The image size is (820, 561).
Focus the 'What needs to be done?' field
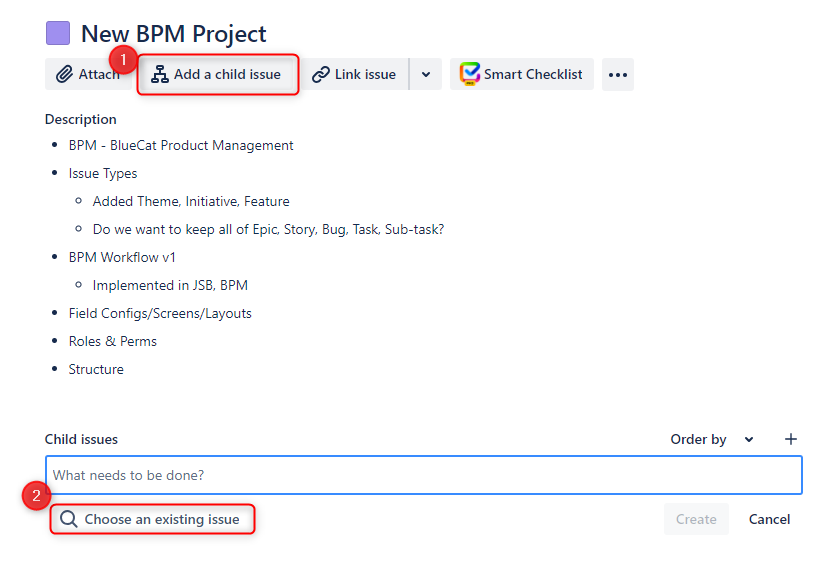[424, 475]
